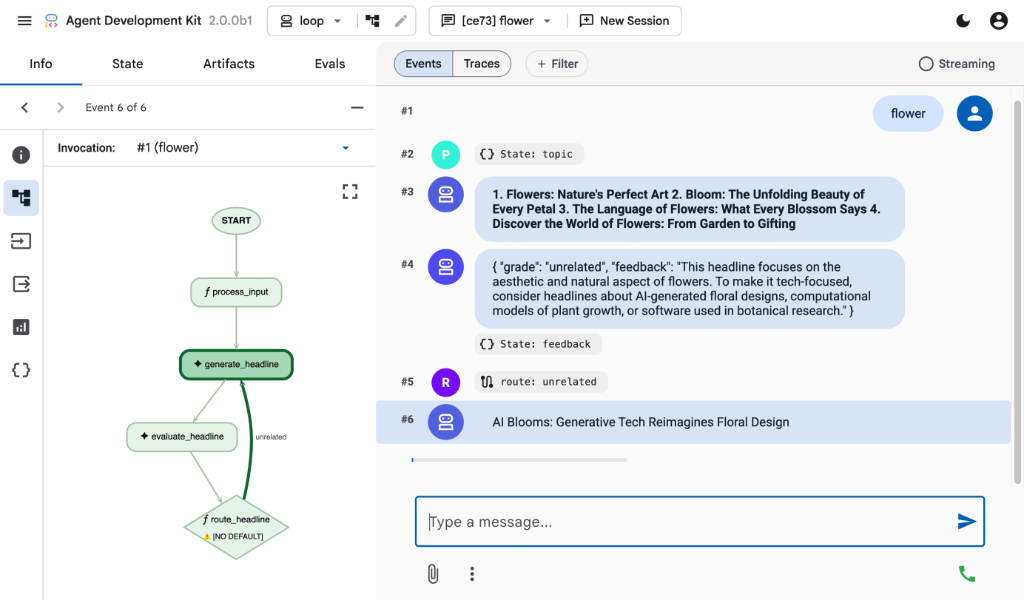Enable the Streaming radio toggle
This screenshot has width=1024, height=600.
(925, 64)
